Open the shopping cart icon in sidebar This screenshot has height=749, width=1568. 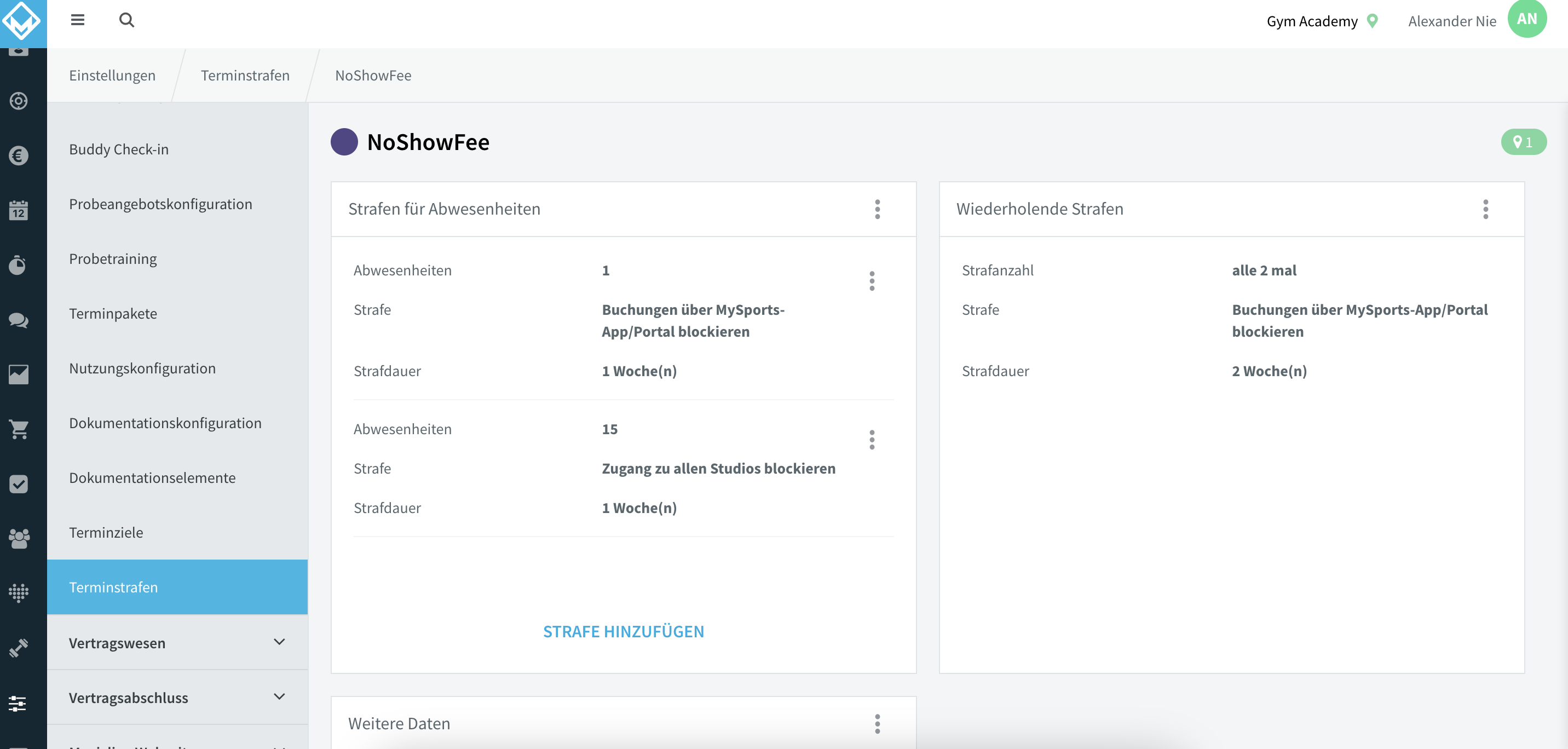pyautogui.click(x=19, y=429)
